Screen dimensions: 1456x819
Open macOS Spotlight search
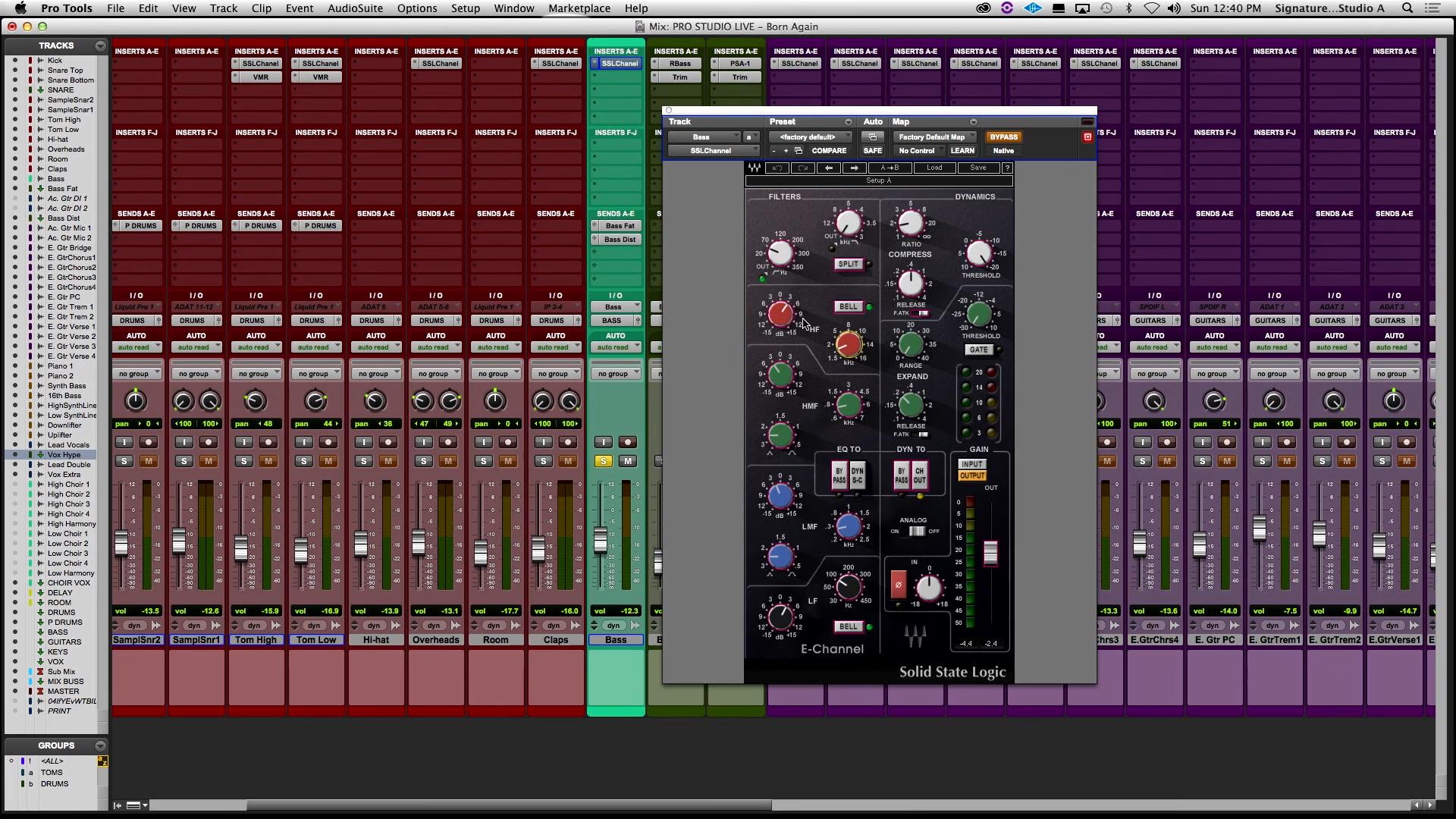tap(1407, 8)
